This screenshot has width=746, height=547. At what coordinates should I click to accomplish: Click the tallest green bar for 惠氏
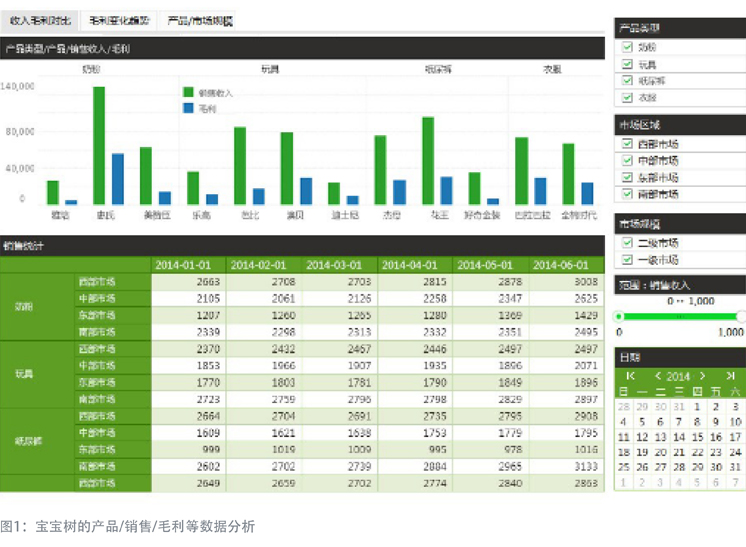[99, 145]
